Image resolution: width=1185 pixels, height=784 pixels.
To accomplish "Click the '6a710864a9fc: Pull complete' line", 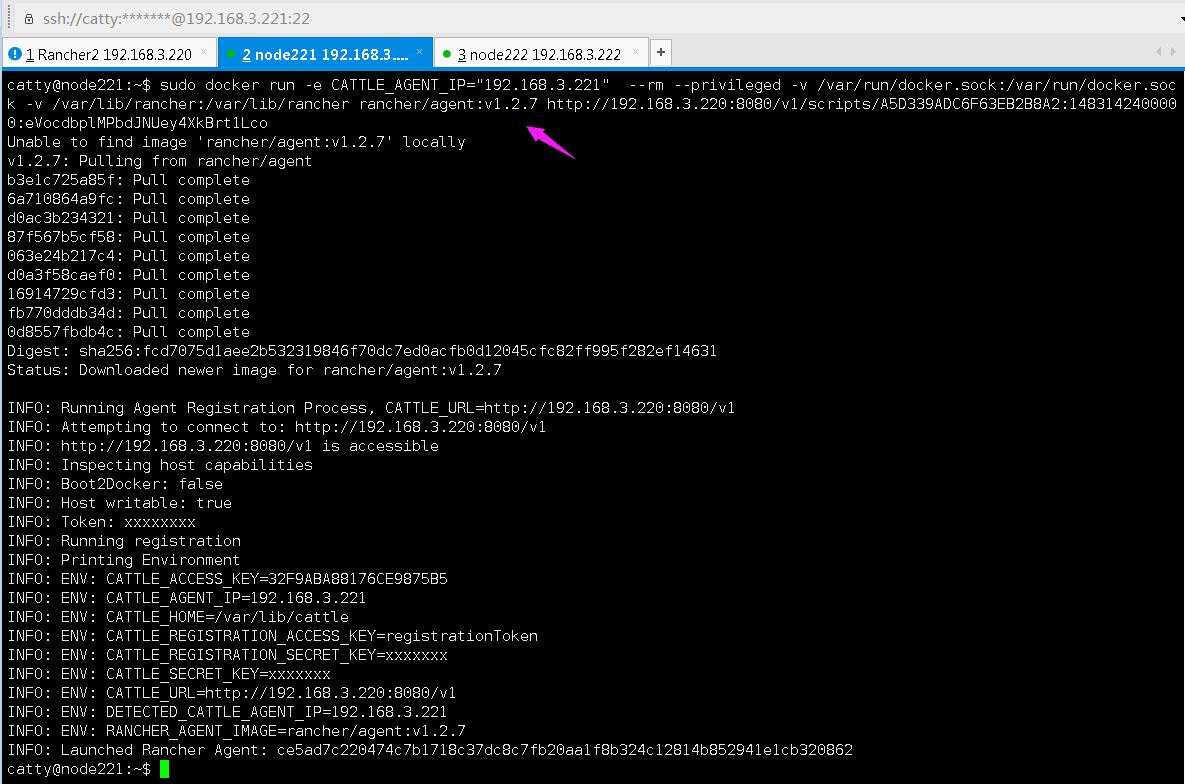I will tap(128, 199).
